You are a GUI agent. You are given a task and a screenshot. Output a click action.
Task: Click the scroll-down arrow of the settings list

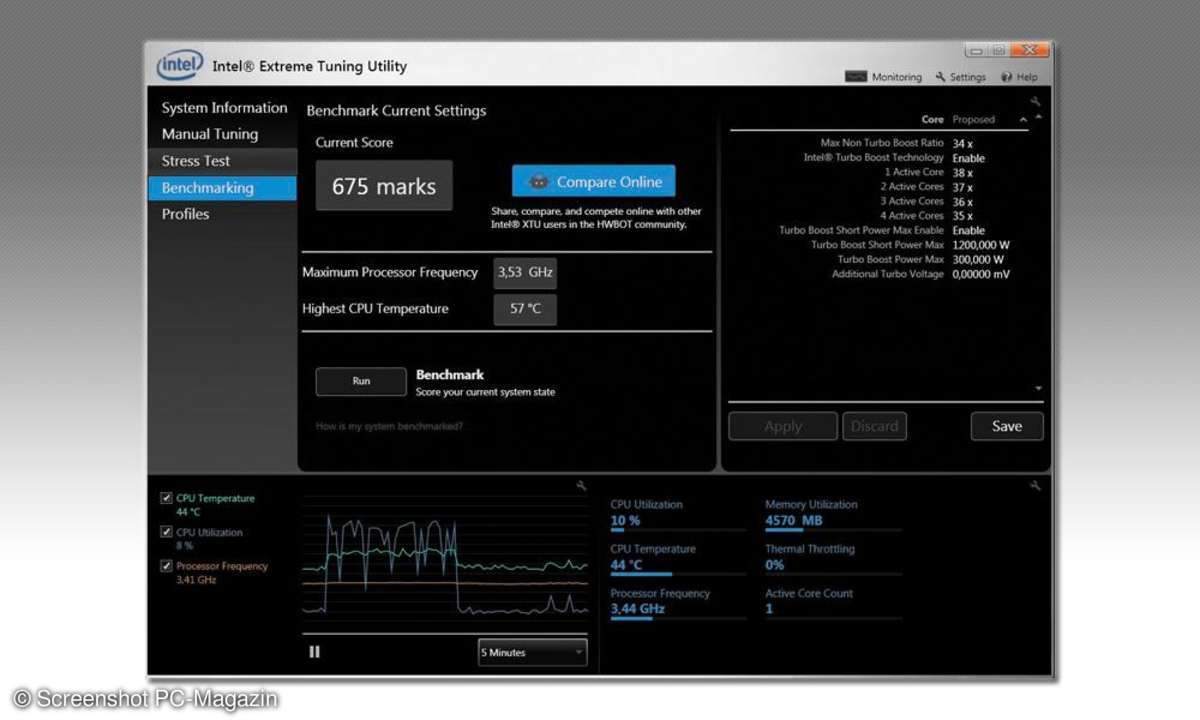tap(1038, 388)
